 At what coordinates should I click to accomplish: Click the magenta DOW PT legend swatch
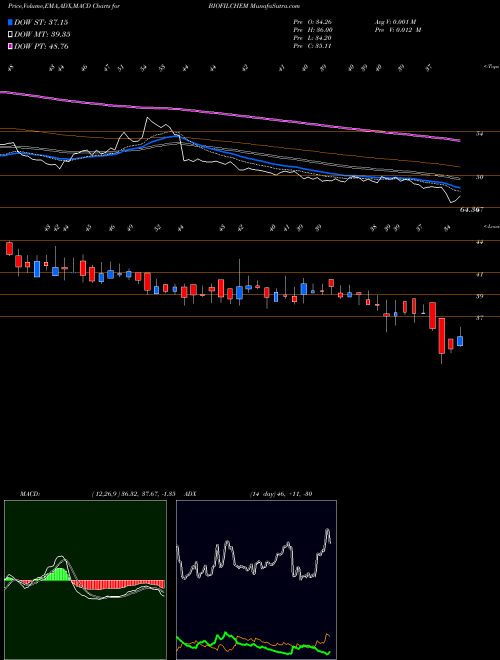click(x=11, y=46)
